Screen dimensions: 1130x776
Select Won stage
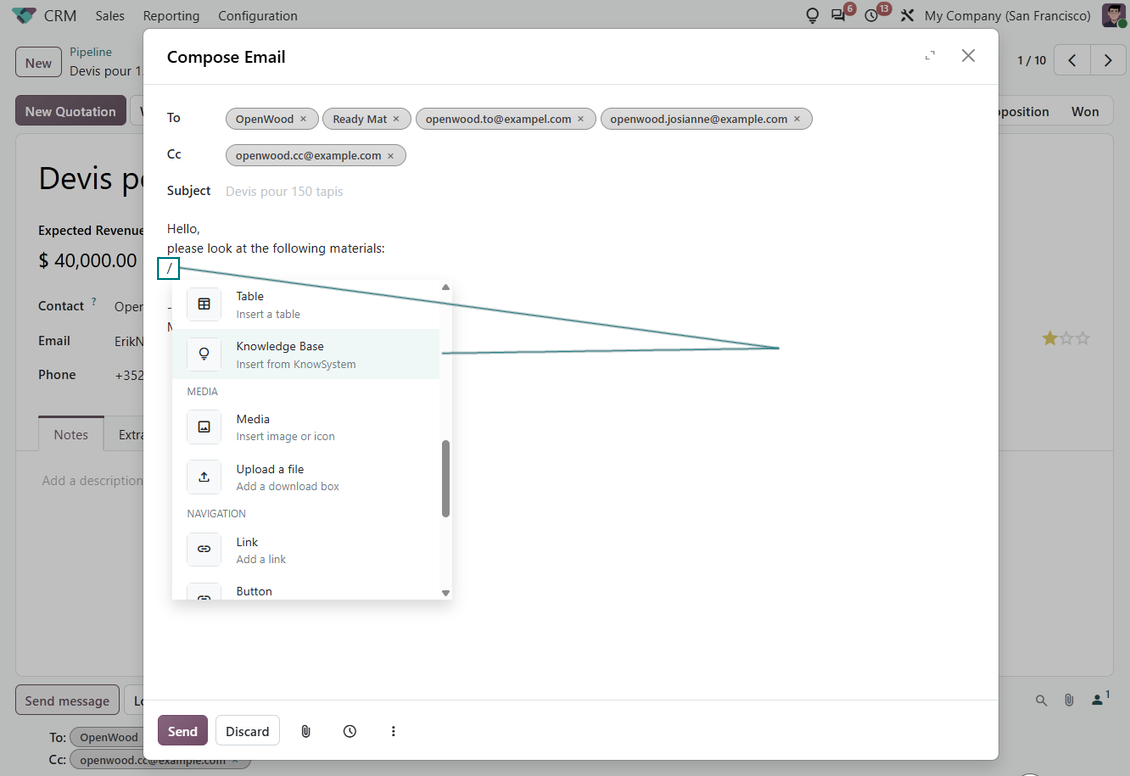coord(1085,111)
